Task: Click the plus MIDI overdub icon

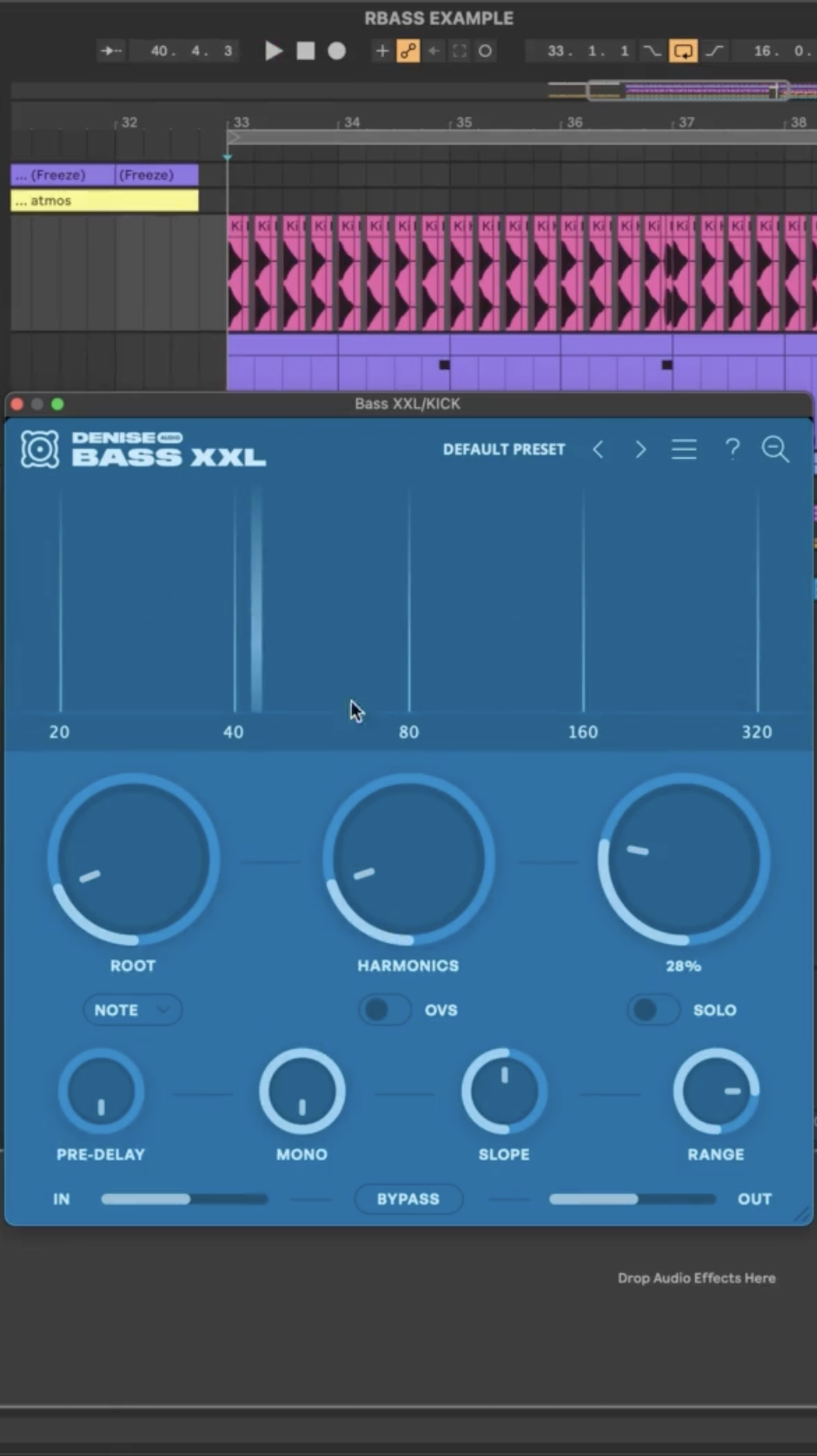Action: (382, 51)
